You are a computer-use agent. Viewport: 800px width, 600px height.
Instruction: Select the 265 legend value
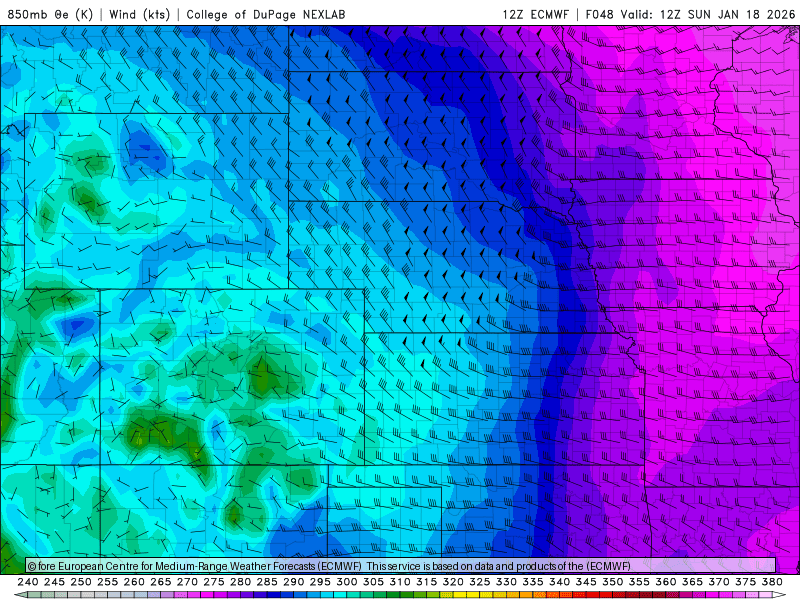pyautogui.click(x=160, y=582)
